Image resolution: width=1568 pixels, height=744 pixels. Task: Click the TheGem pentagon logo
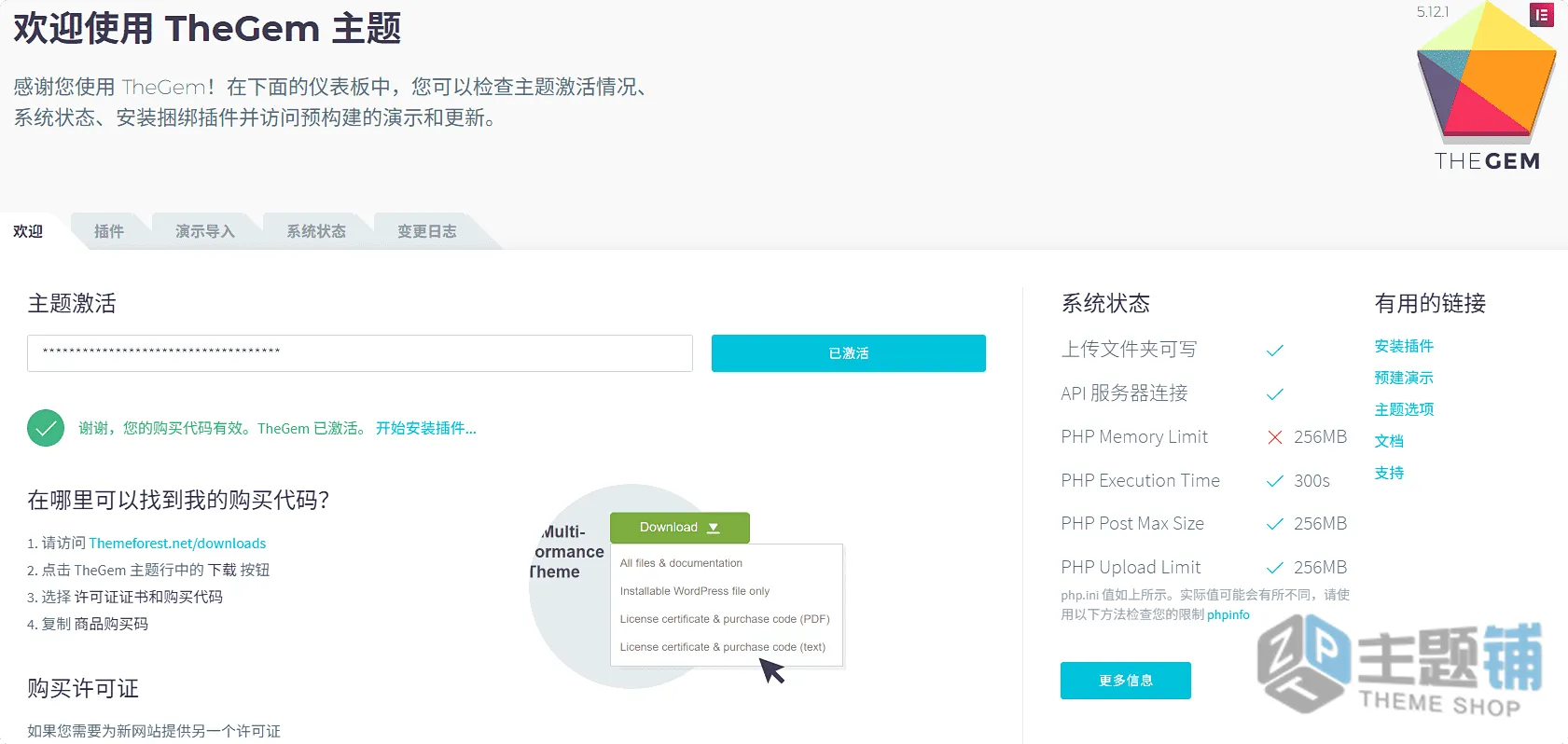(1486, 73)
